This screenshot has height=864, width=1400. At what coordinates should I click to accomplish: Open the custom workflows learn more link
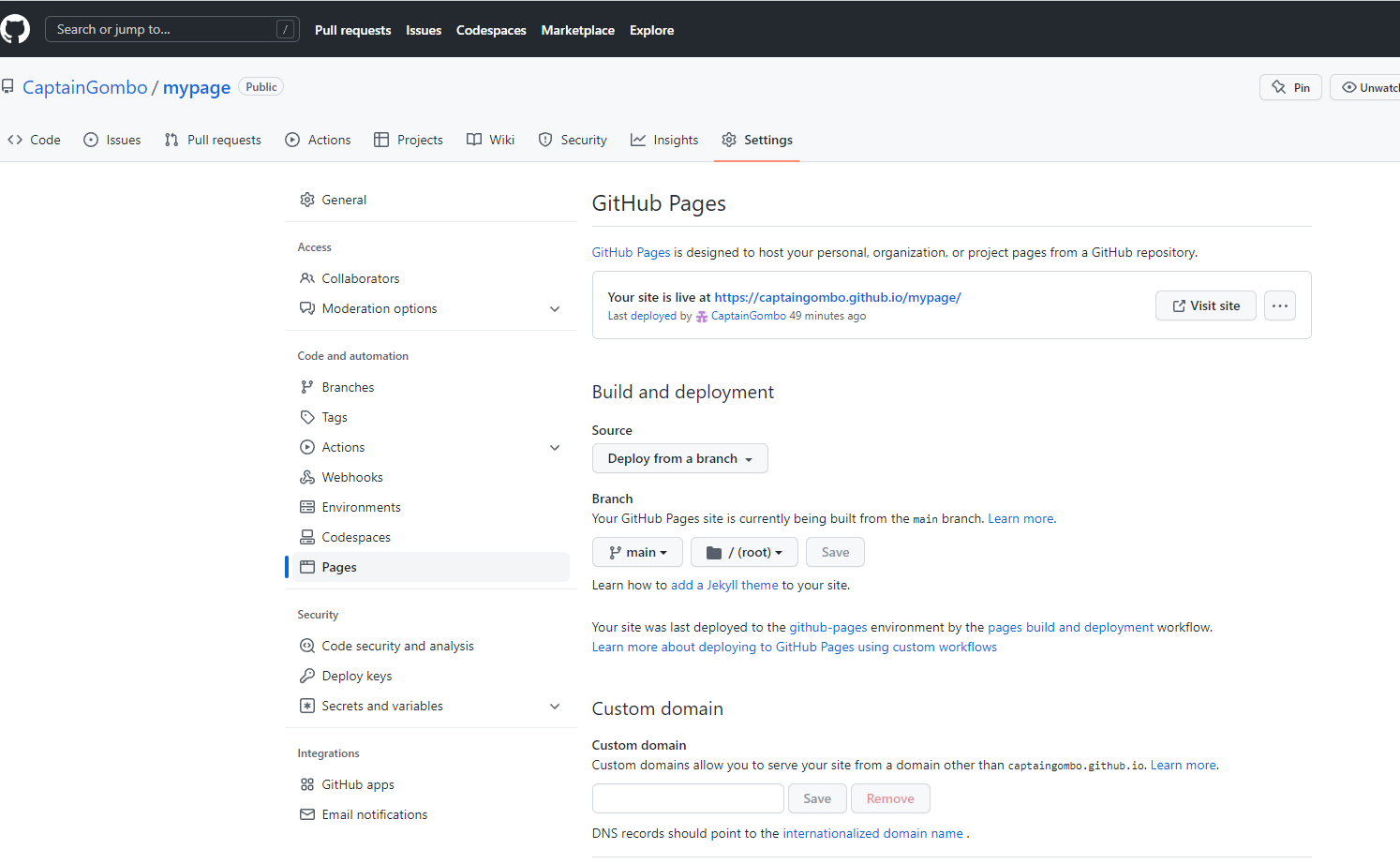click(795, 647)
